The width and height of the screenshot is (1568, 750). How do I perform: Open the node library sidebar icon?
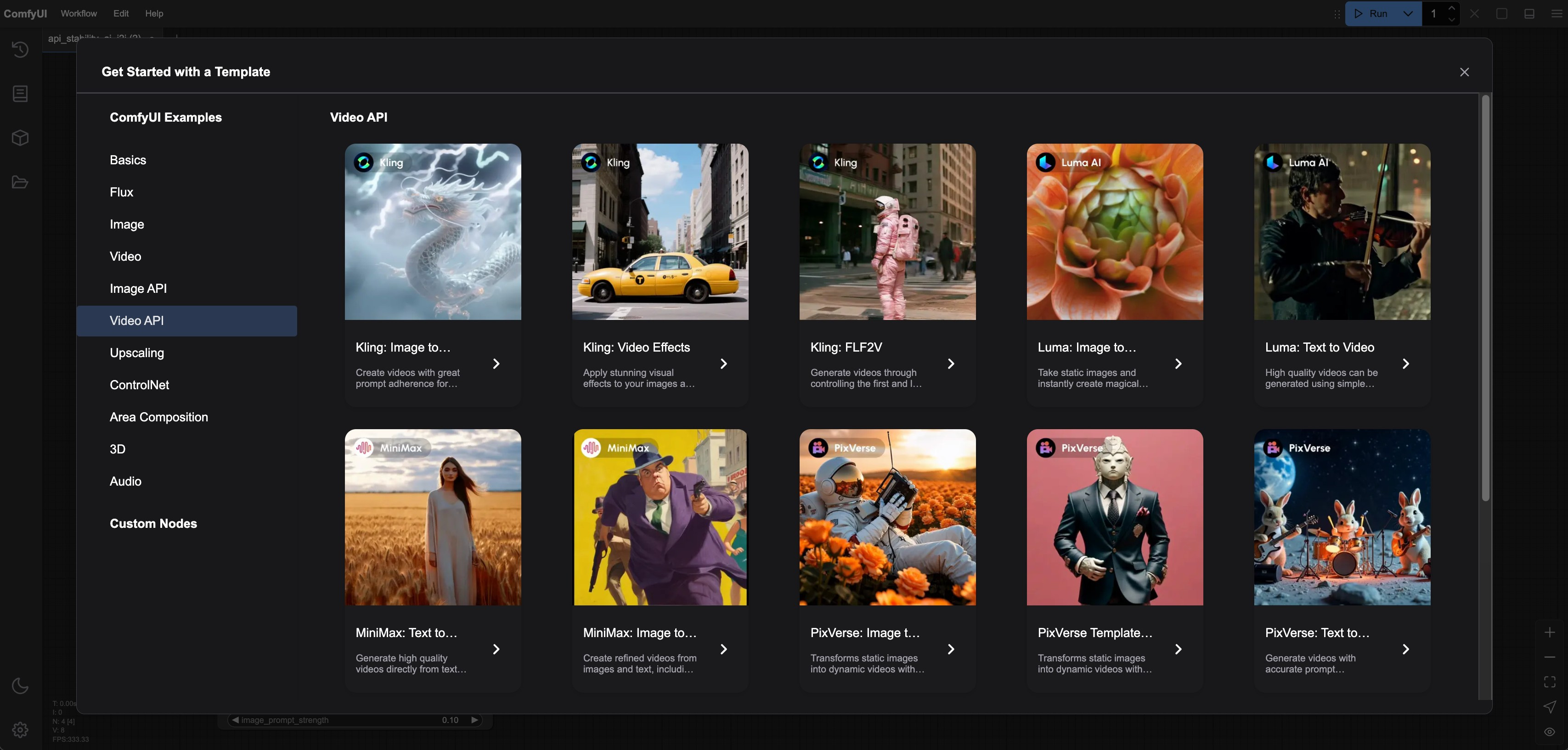(x=20, y=94)
